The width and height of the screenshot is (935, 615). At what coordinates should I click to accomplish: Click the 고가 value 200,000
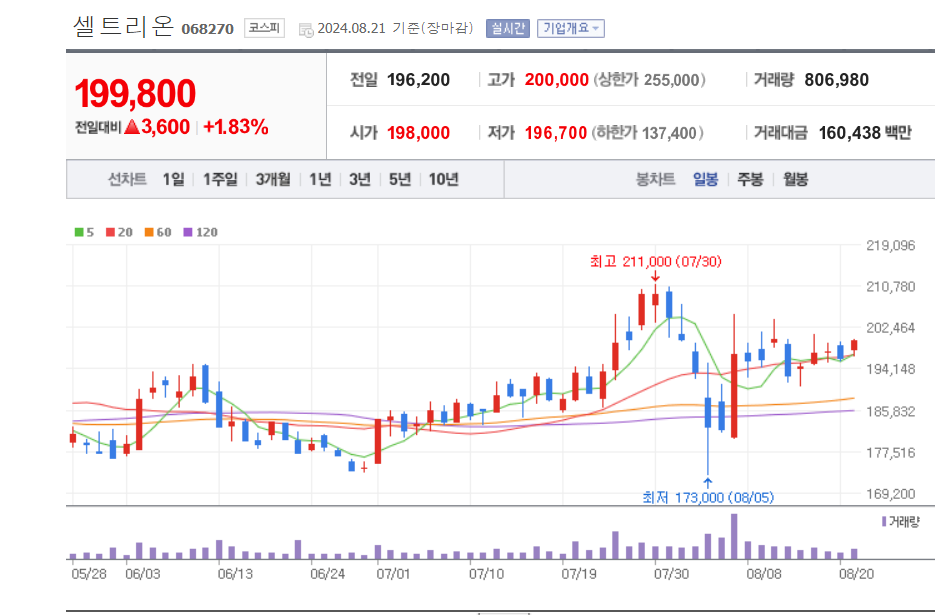(x=556, y=79)
